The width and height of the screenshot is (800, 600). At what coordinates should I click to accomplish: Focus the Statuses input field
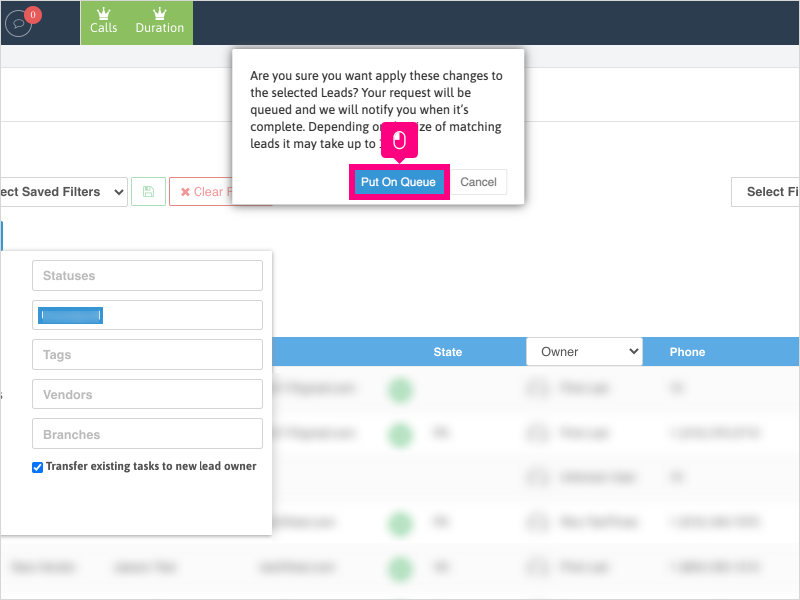(x=147, y=276)
